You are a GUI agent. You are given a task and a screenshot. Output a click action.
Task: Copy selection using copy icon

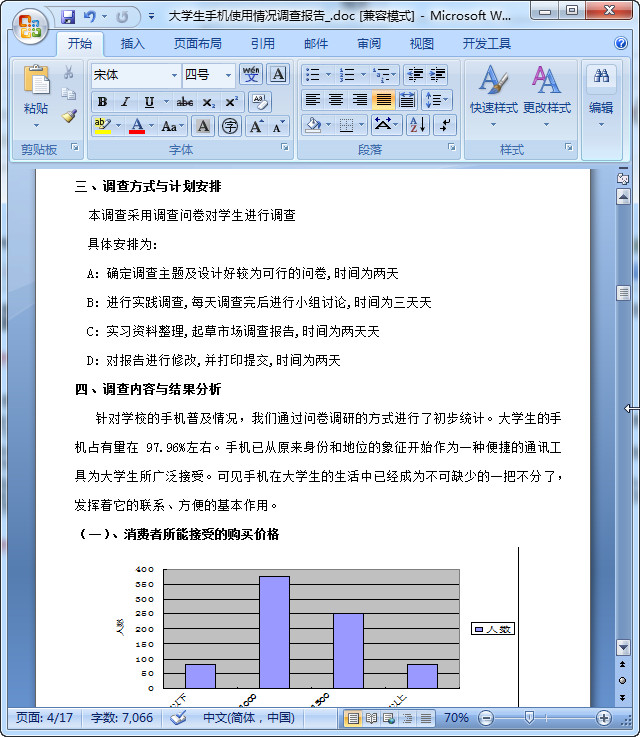tap(69, 94)
